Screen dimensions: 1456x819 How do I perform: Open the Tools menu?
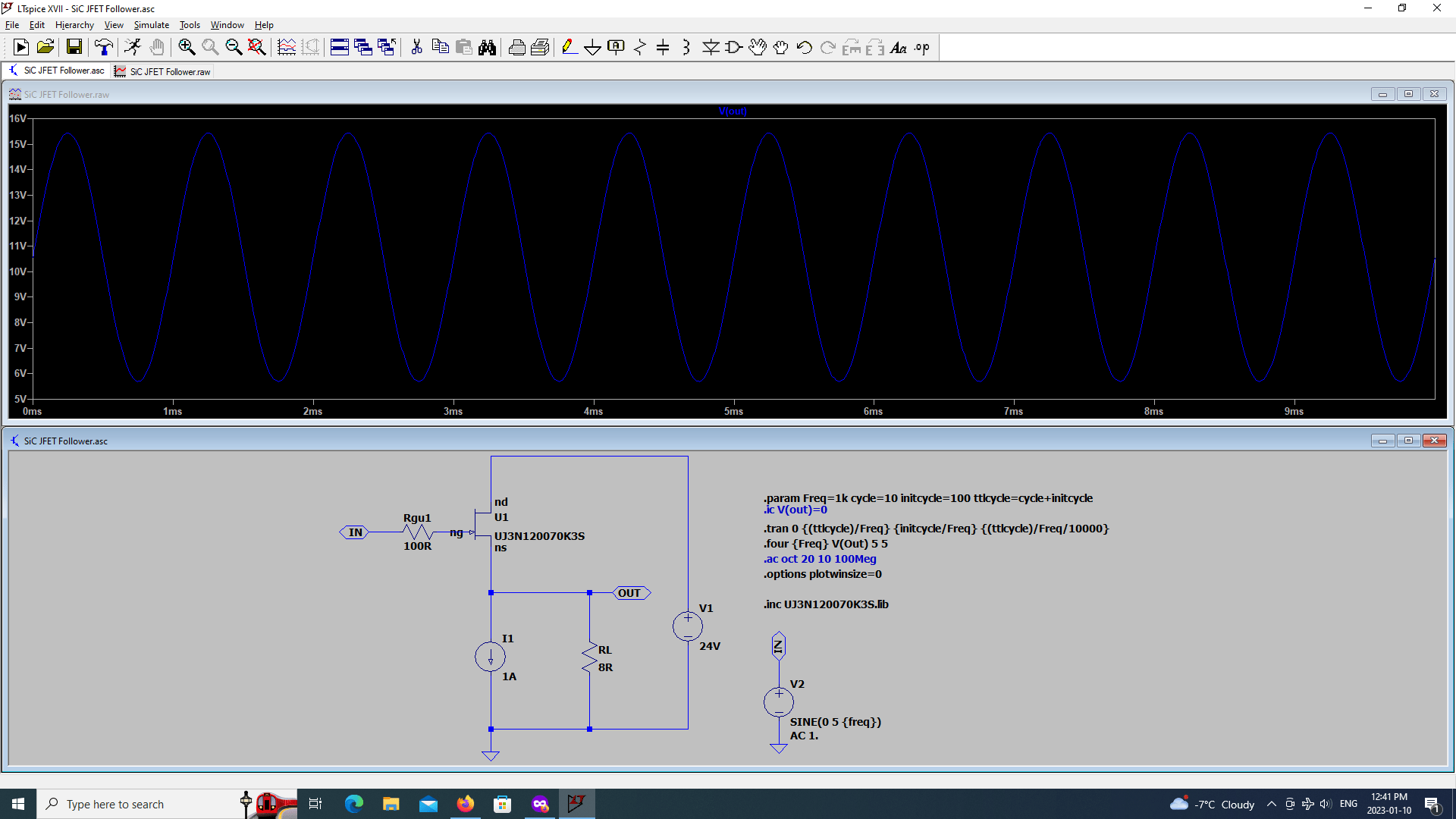[x=190, y=25]
